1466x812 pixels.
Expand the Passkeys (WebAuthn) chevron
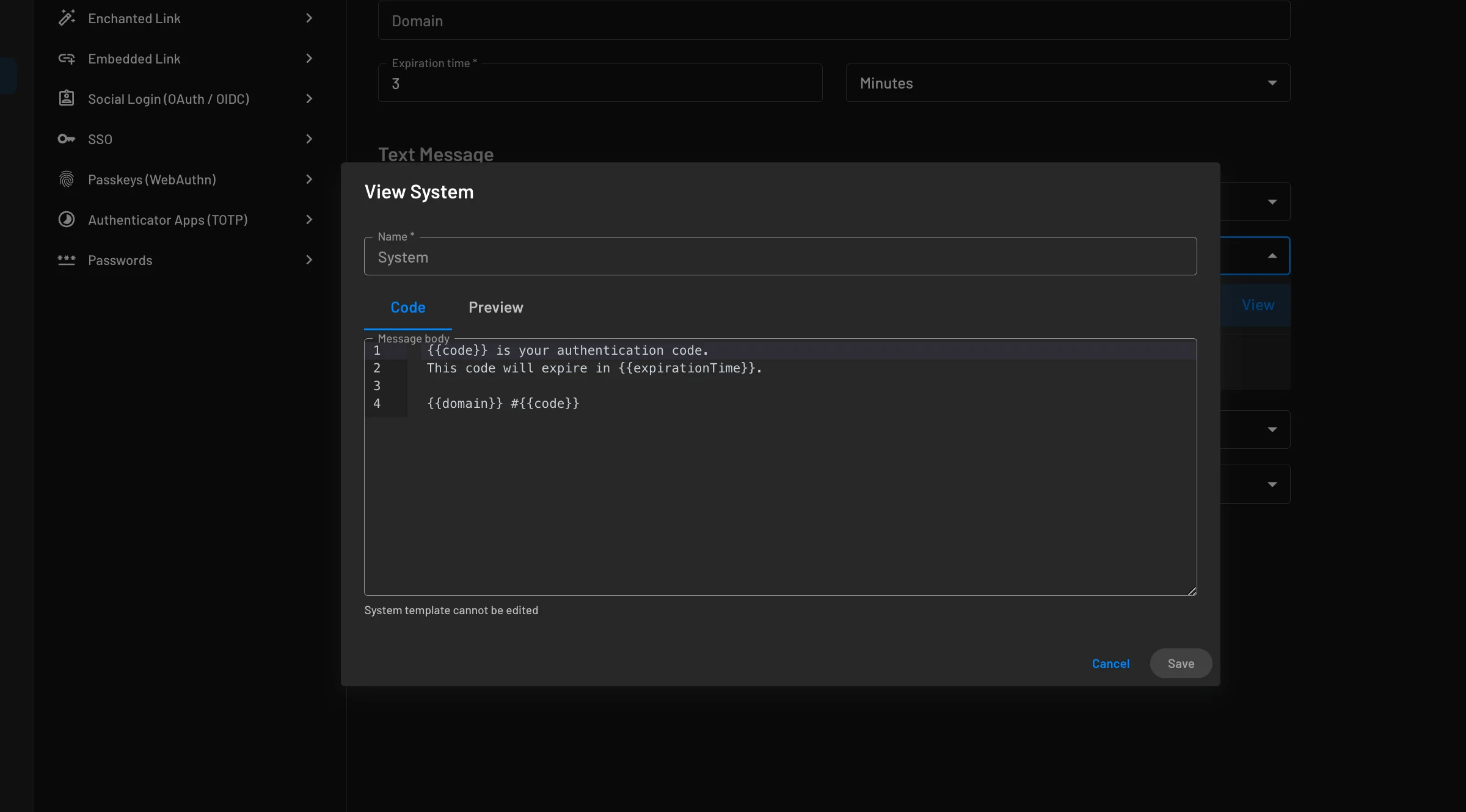coord(309,179)
